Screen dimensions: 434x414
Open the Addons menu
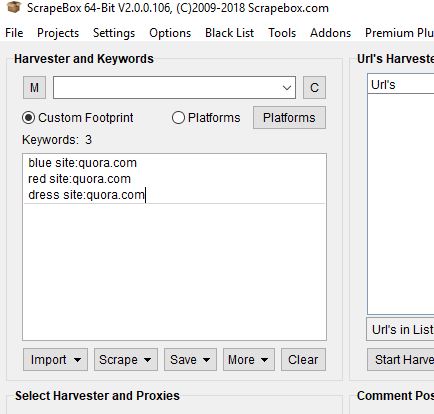330,33
